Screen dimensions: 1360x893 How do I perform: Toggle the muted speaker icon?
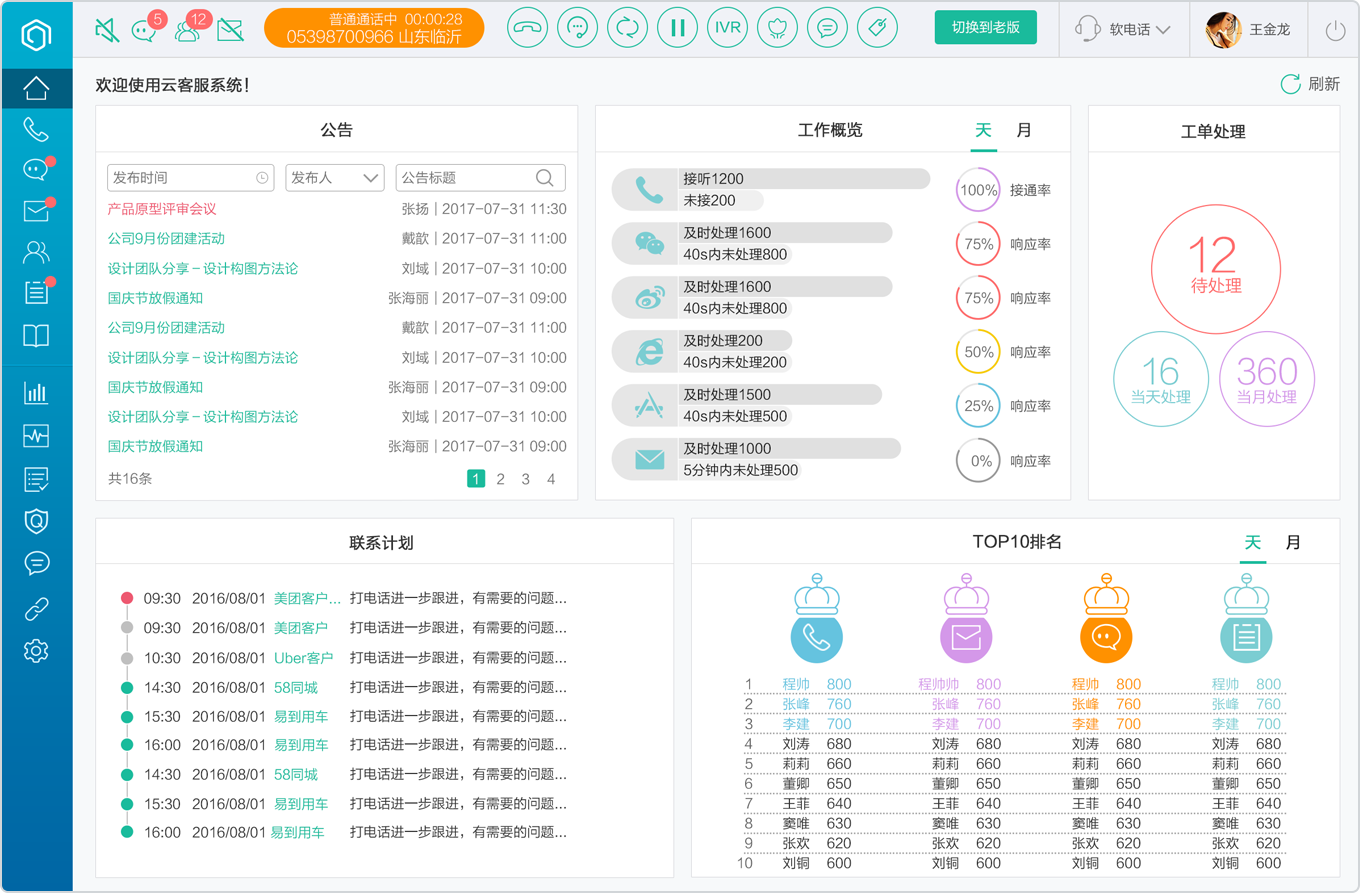coord(107,30)
